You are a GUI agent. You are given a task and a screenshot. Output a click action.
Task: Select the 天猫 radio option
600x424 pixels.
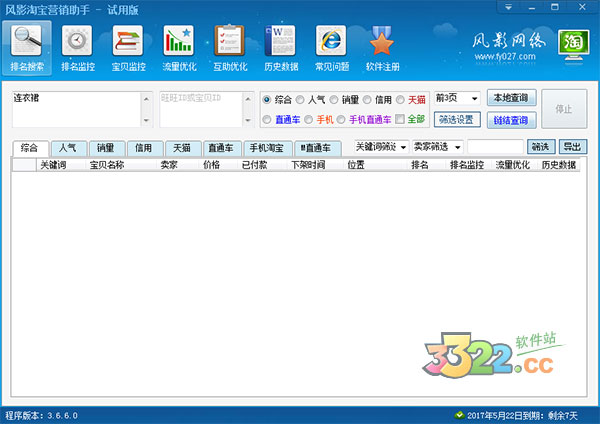[x=401, y=100]
